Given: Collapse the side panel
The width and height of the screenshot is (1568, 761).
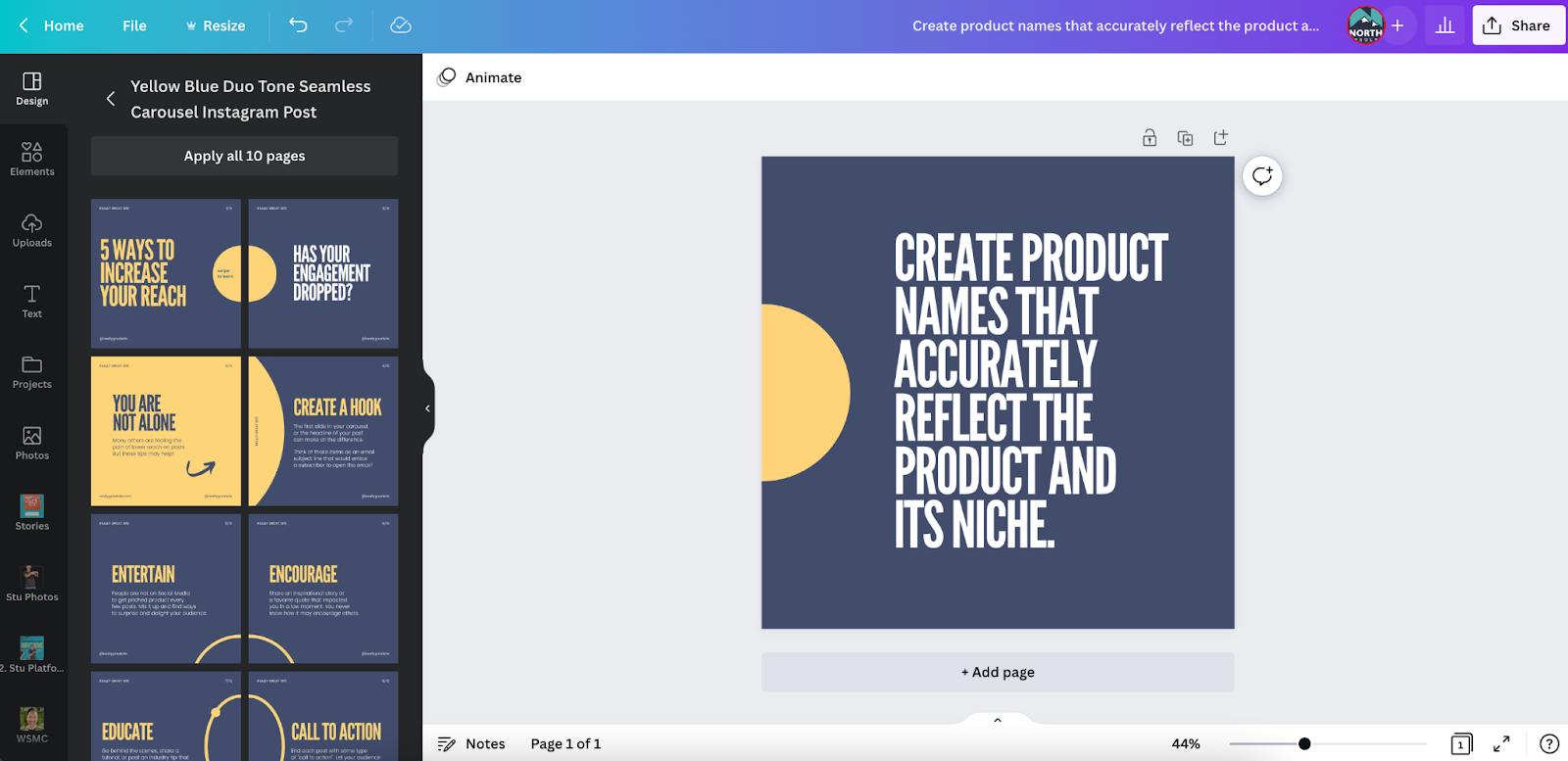Looking at the screenshot, I should pos(427,408).
